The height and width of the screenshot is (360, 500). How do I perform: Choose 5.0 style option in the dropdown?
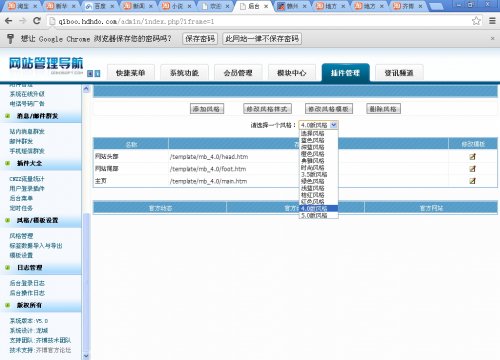pos(319,215)
